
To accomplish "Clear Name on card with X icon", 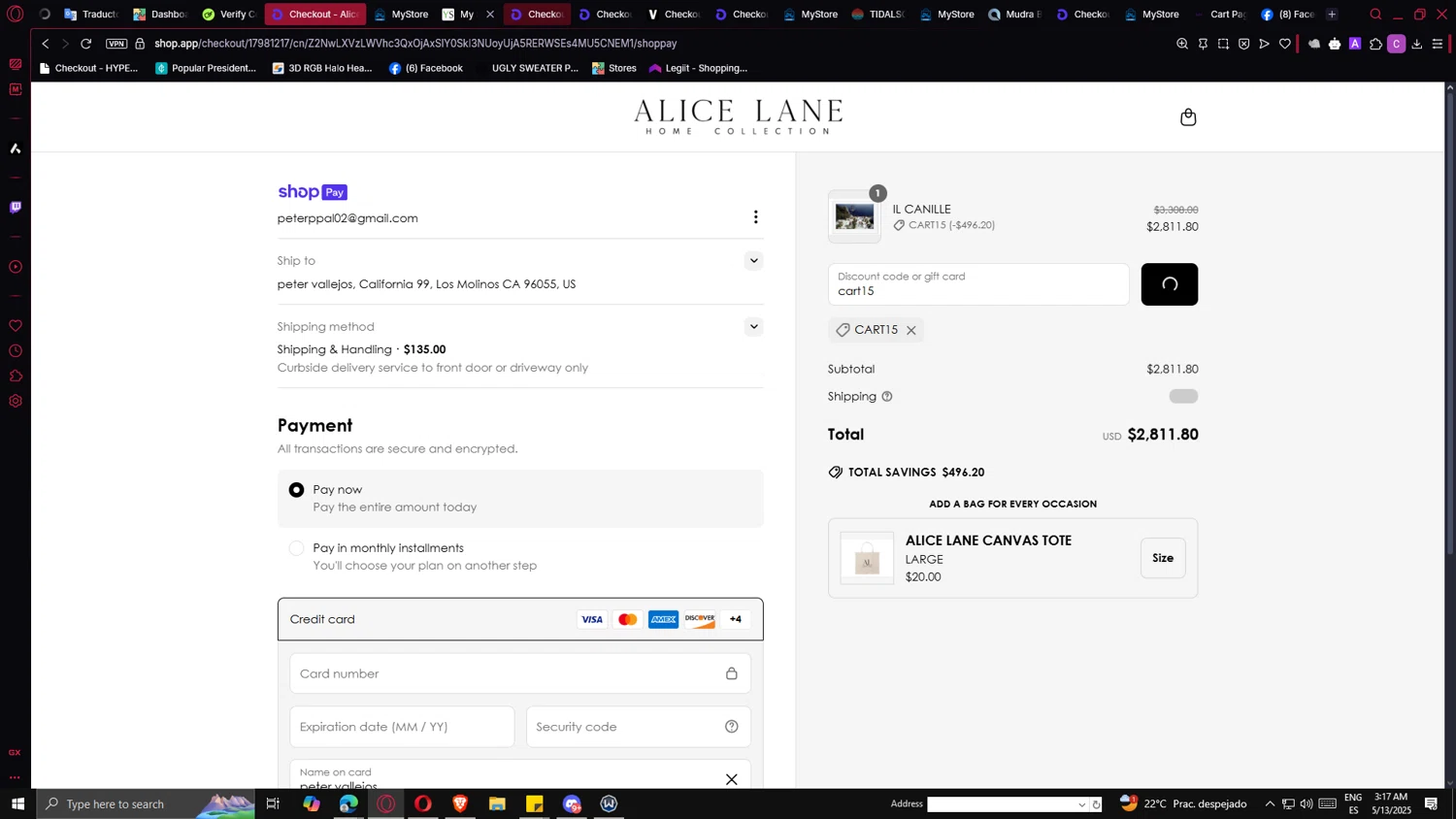I will click(x=732, y=779).
